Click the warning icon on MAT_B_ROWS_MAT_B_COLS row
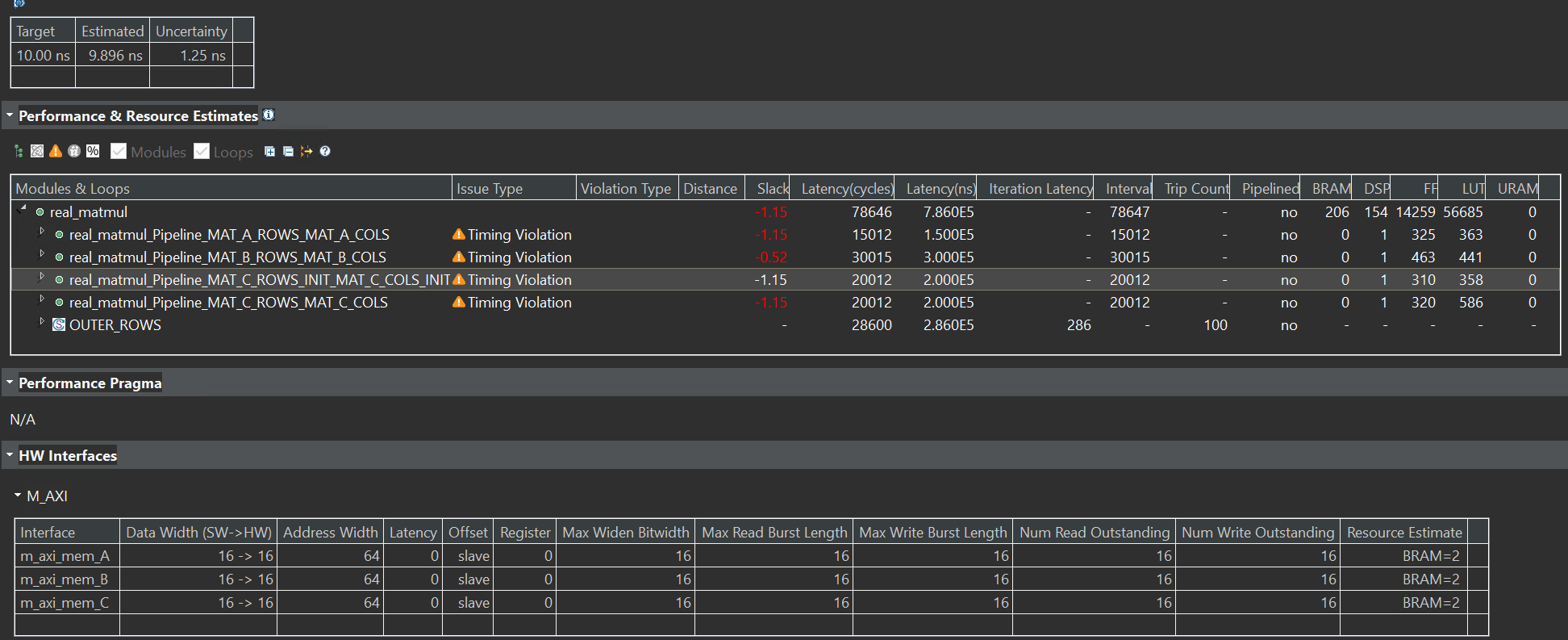This screenshot has width=1568, height=640. click(x=459, y=257)
